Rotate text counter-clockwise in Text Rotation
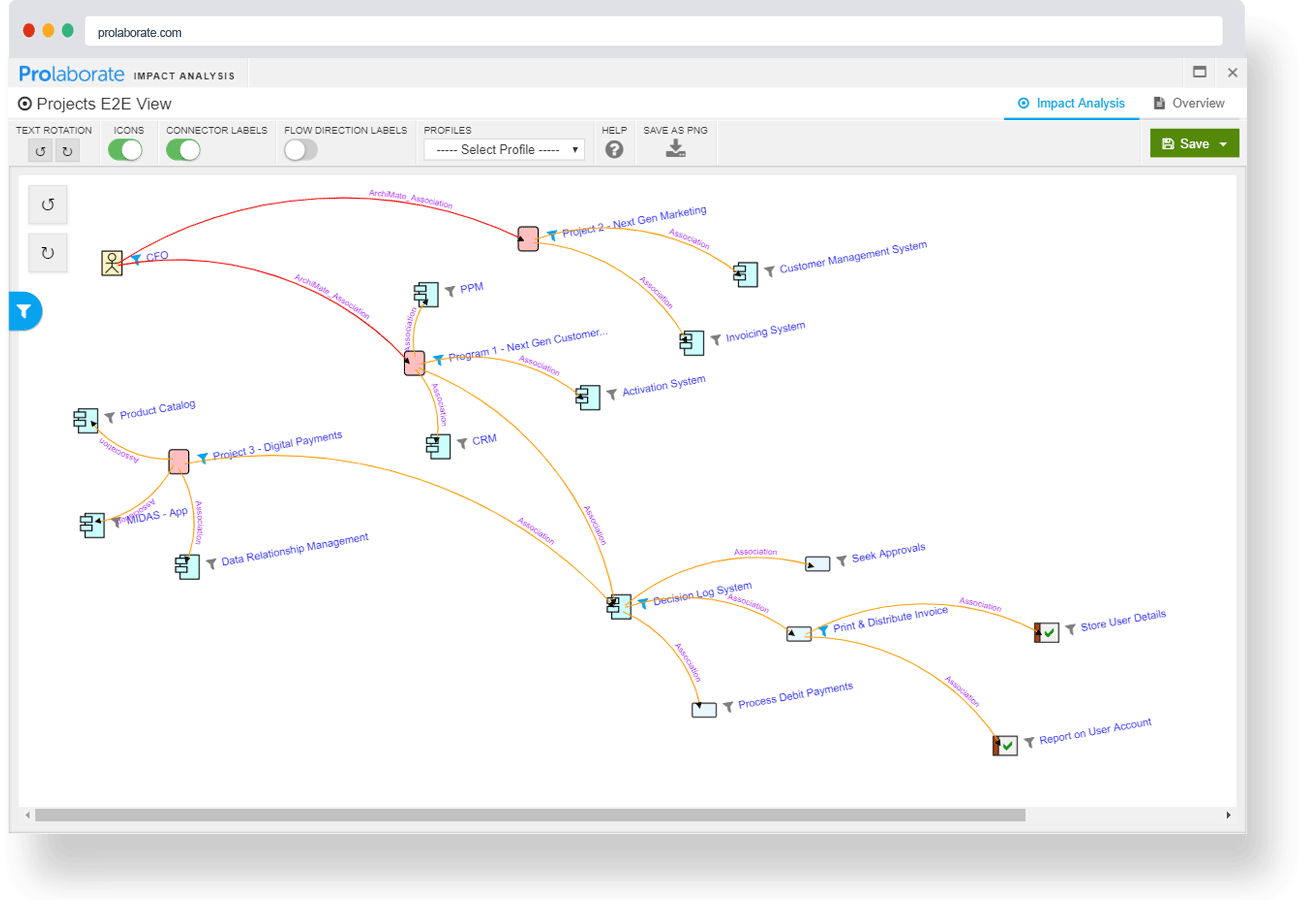1299x900 pixels. pyautogui.click(x=40, y=151)
